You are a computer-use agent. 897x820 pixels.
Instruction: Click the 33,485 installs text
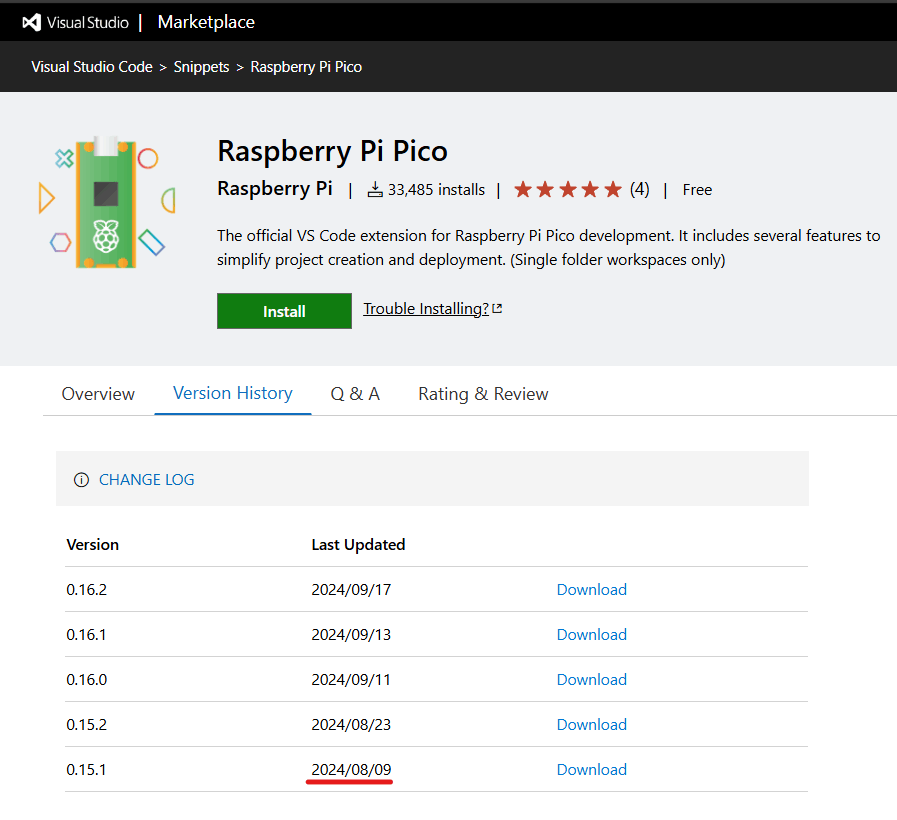pyautogui.click(x=436, y=189)
